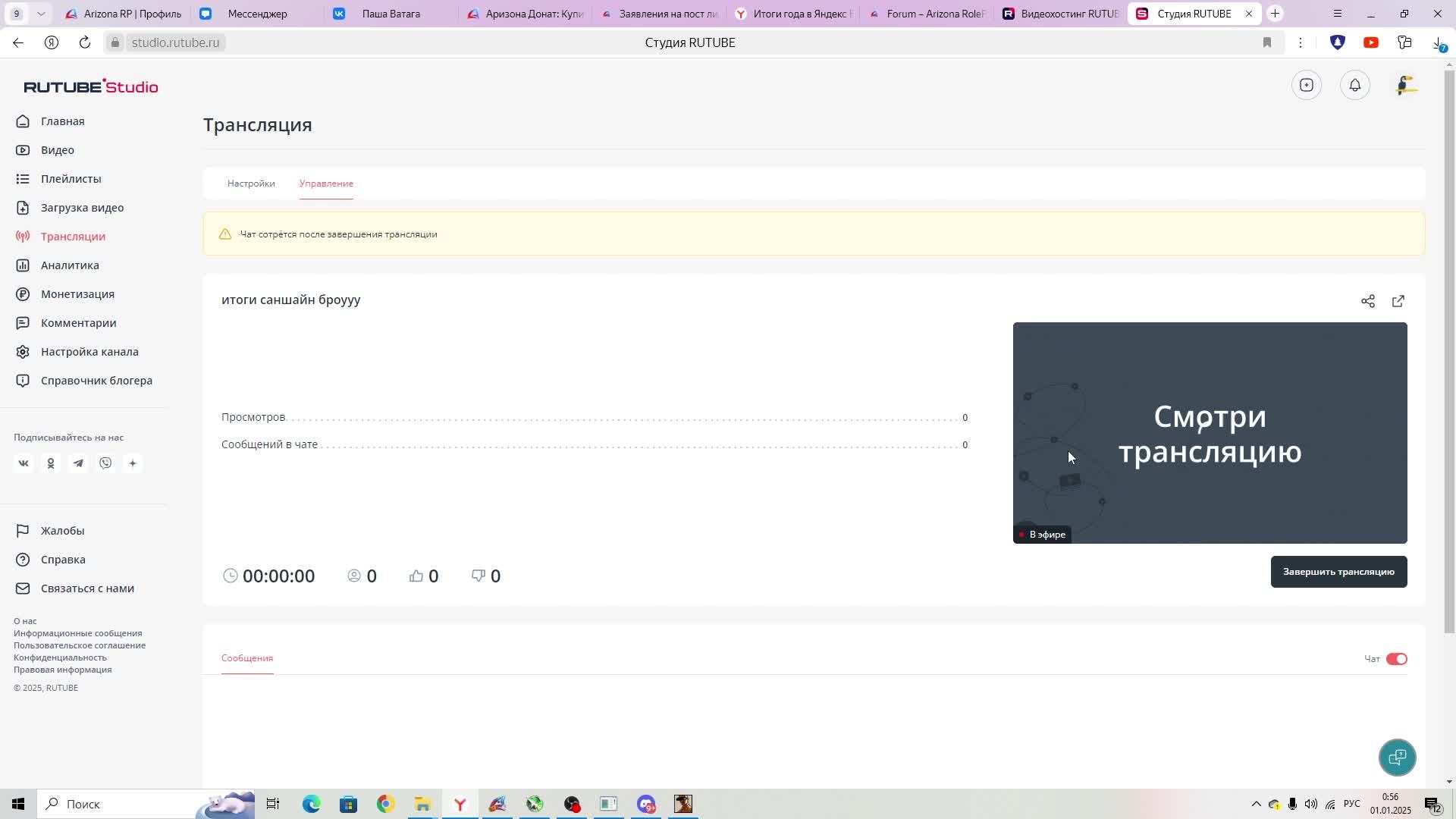Switch to the Настройки tab
Screen dimensions: 1456x819
click(251, 184)
